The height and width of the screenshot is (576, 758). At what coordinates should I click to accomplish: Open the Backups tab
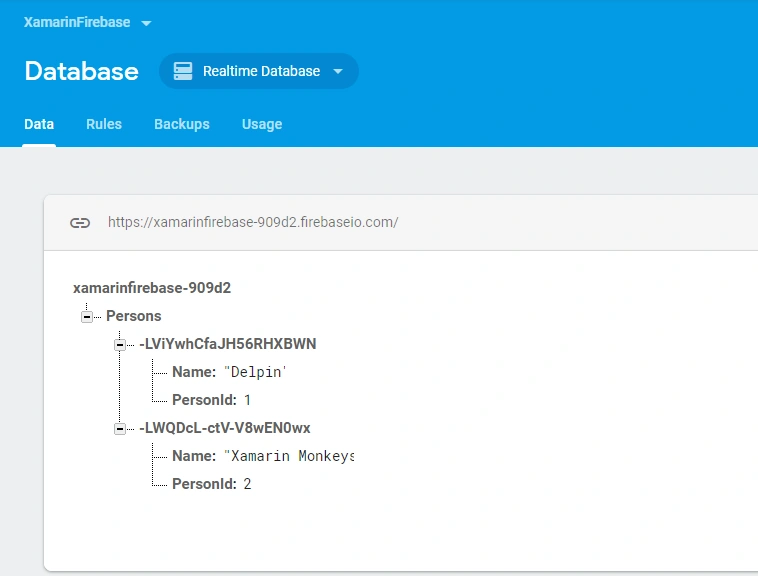point(182,124)
